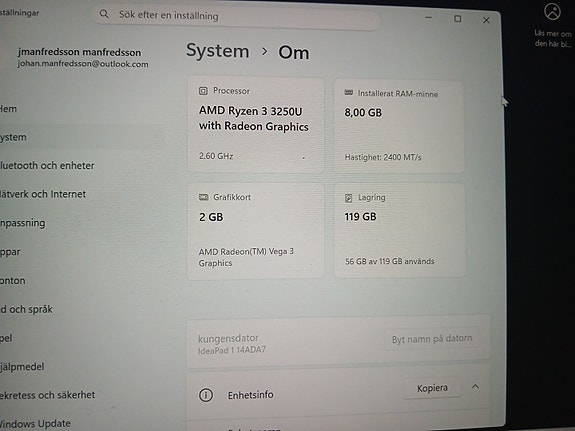Click 'Byt namn på datorn' button
The width and height of the screenshot is (575, 431).
pos(432,339)
